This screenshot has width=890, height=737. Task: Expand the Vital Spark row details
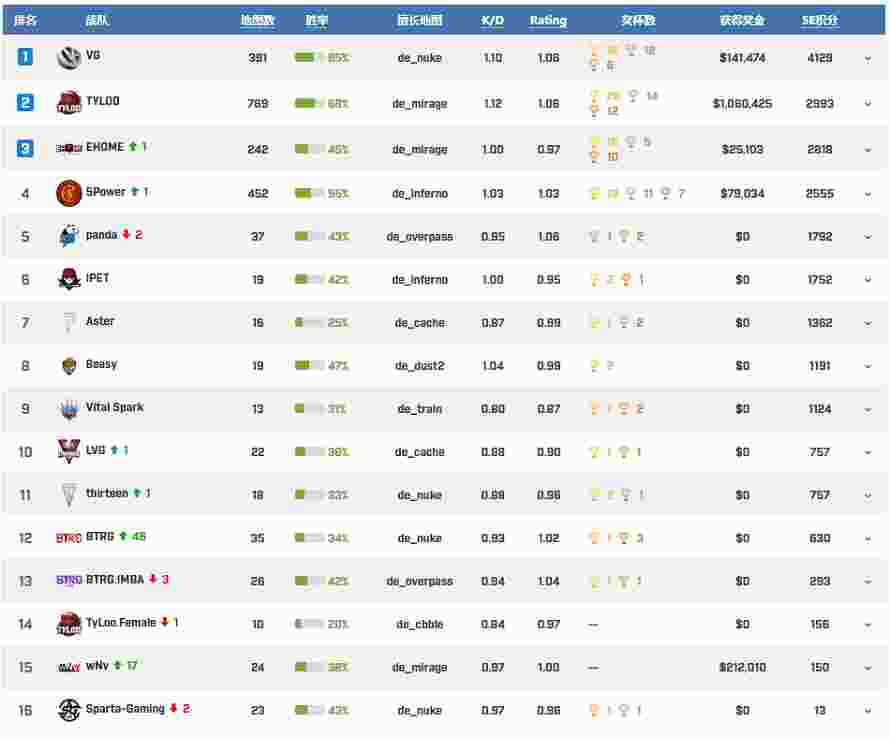[867, 409]
